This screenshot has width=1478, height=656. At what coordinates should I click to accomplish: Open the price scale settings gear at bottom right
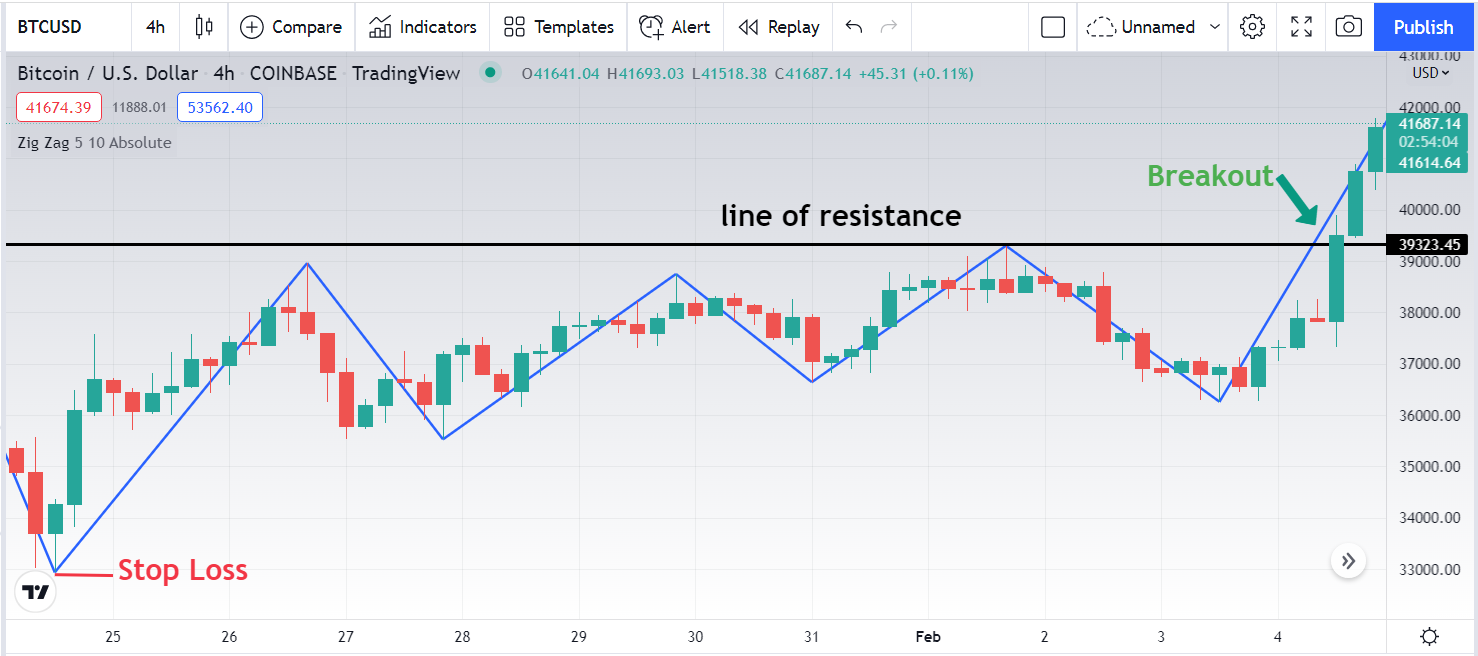tap(1429, 636)
